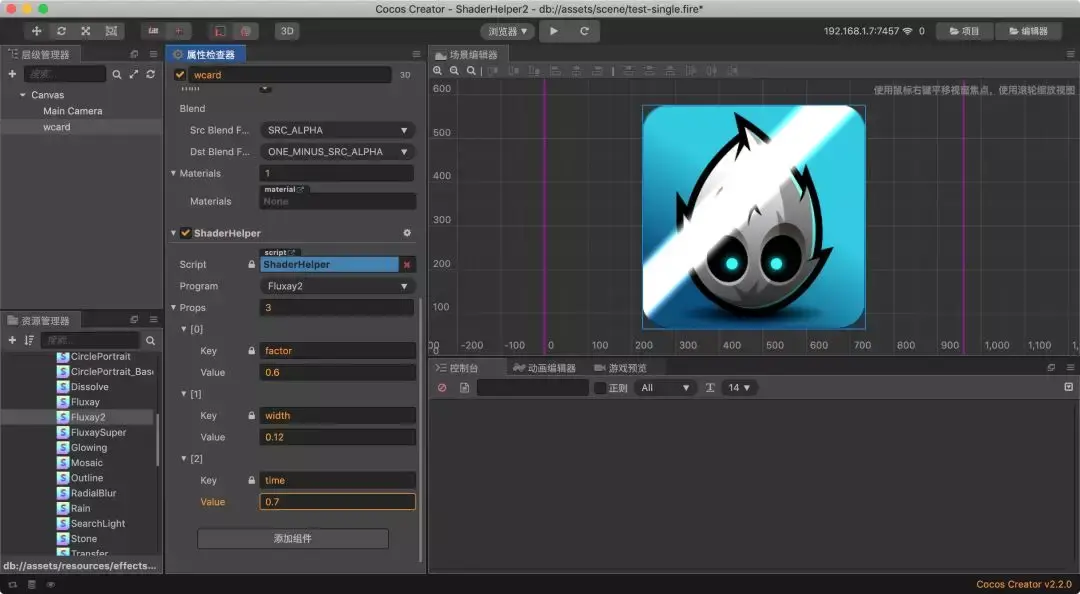Image resolution: width=1080 pixels, height=594 pixels.
Task: Toggle the 正则 regex checkbox
Action: click(600, 388)
